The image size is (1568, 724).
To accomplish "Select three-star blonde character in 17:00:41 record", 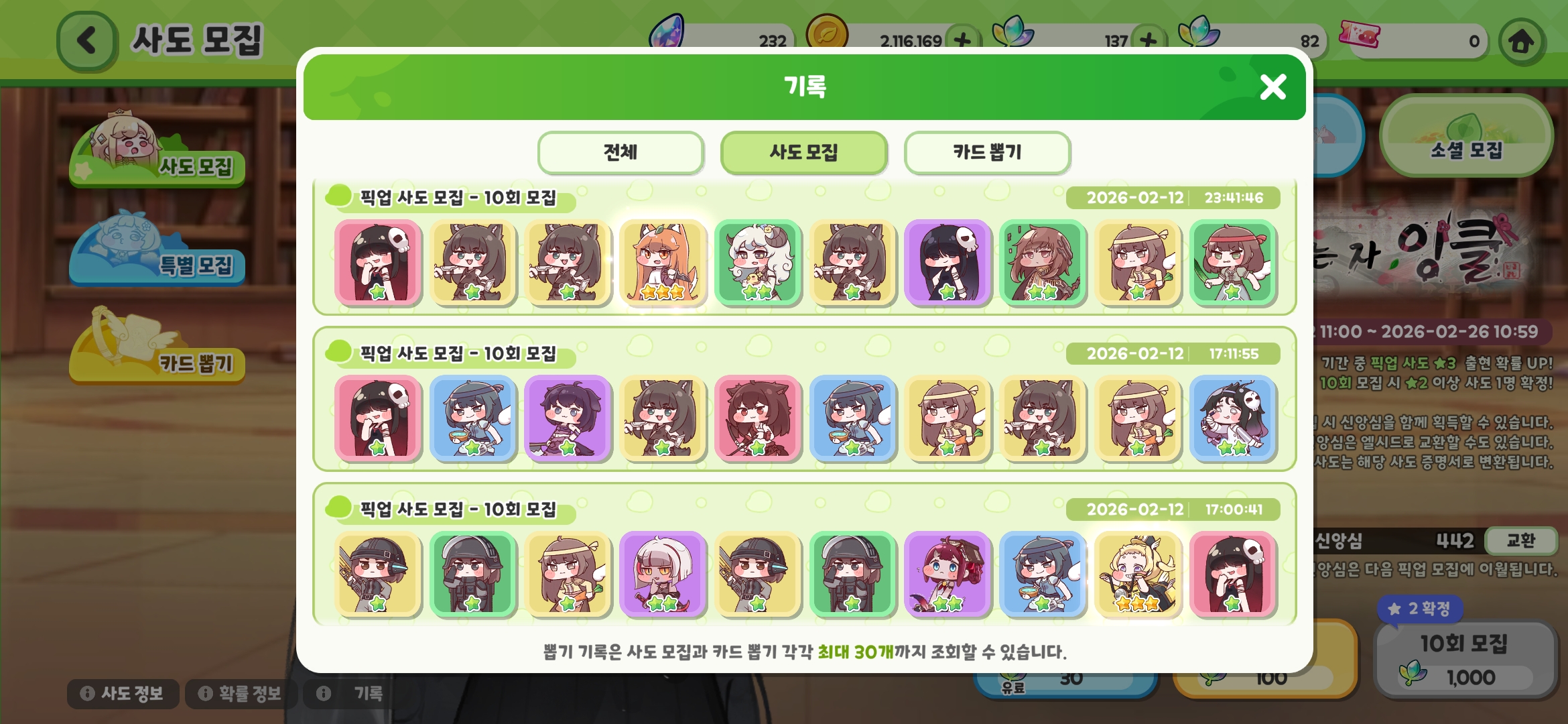I will tap(1138, 575).
